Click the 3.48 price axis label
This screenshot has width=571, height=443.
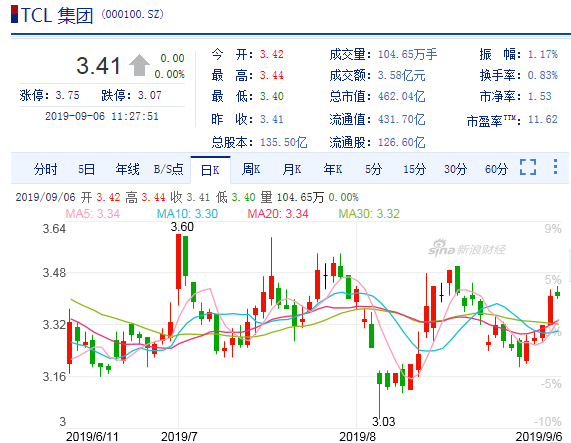pos(54,273)
